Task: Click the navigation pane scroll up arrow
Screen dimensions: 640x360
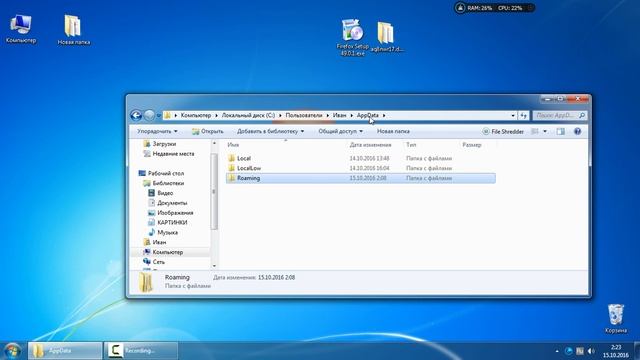Action: pos(214,143)
